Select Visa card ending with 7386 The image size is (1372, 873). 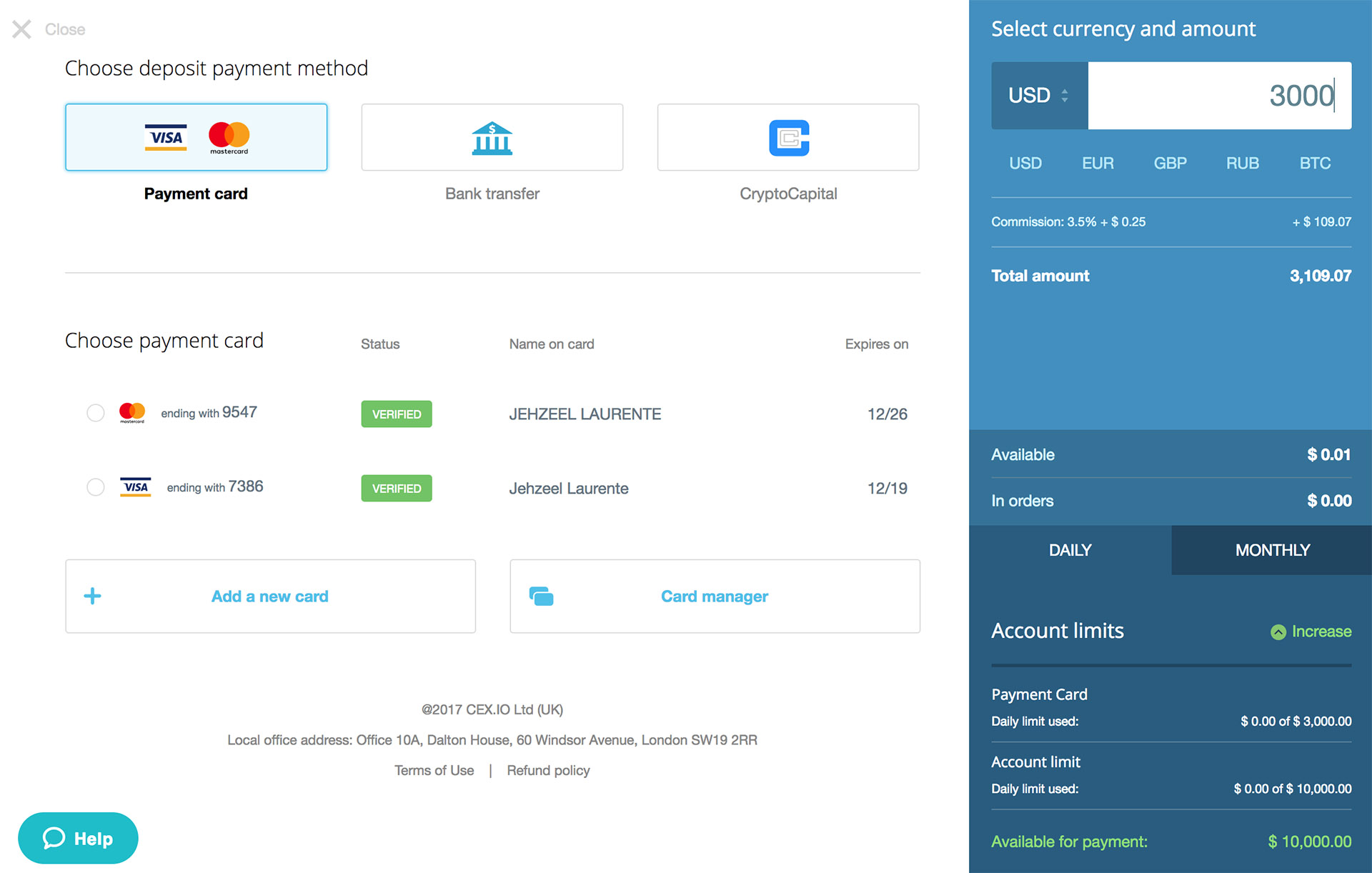pyautogui.click(x=96, y=487)
